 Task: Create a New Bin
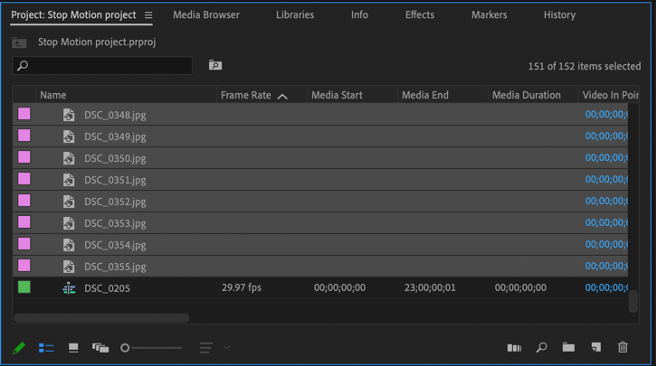569,347
